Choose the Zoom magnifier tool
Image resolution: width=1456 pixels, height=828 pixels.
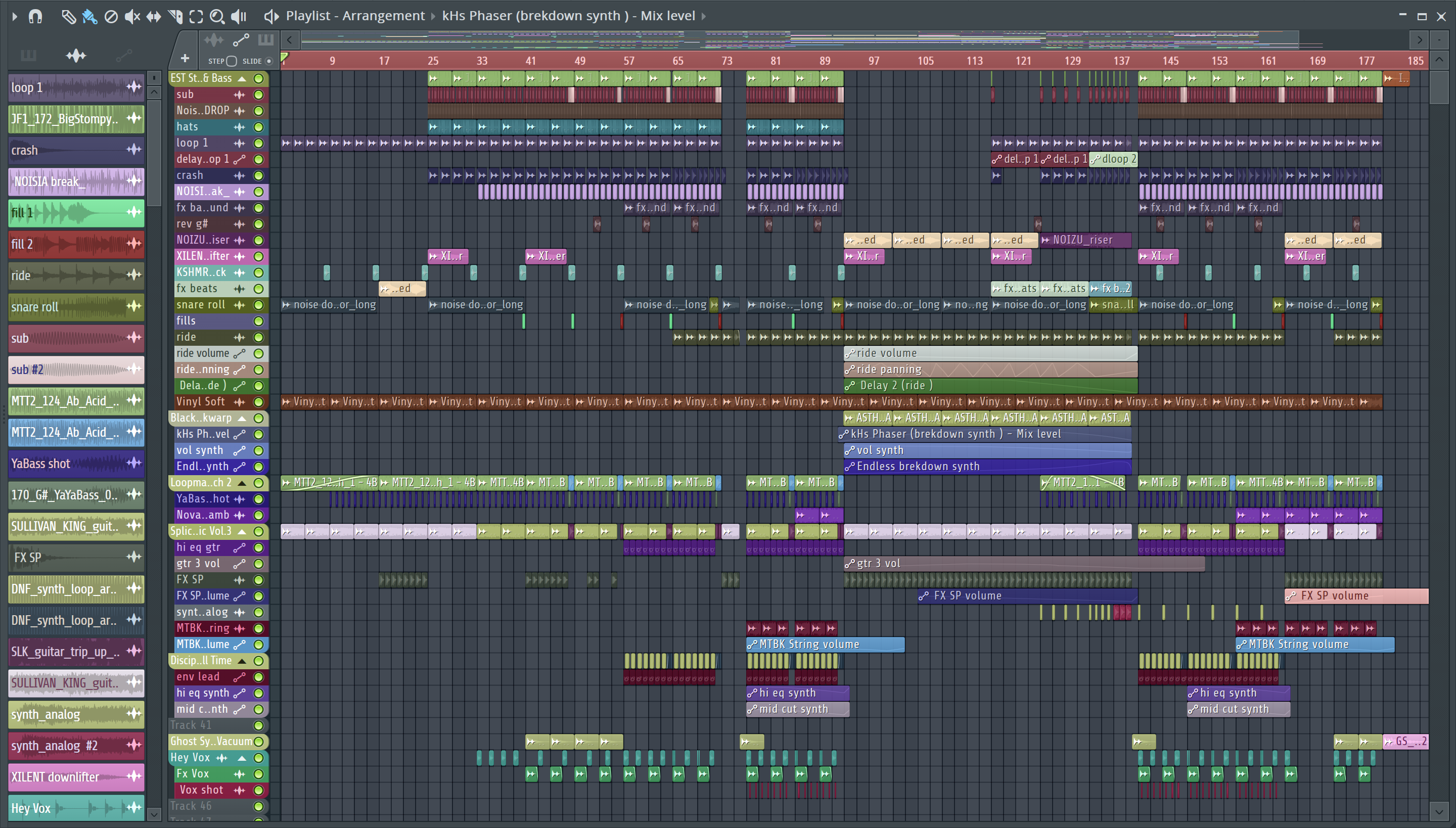click(x=217, y=16)
